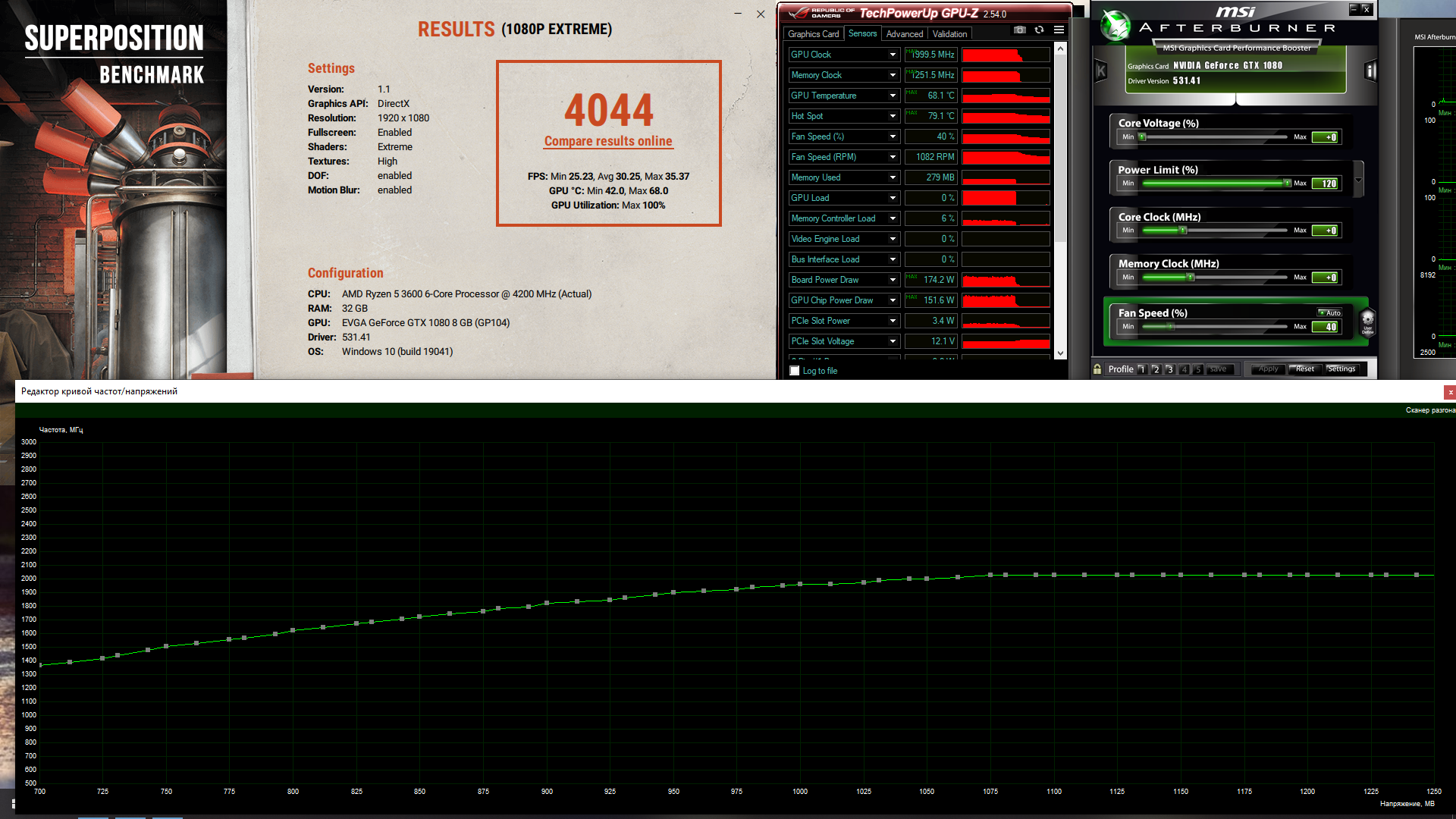This screenshot has width=1456, height=819.
Task: Click the GPU-Z refresh sensors icon
Action: (x=1039, y=30)
